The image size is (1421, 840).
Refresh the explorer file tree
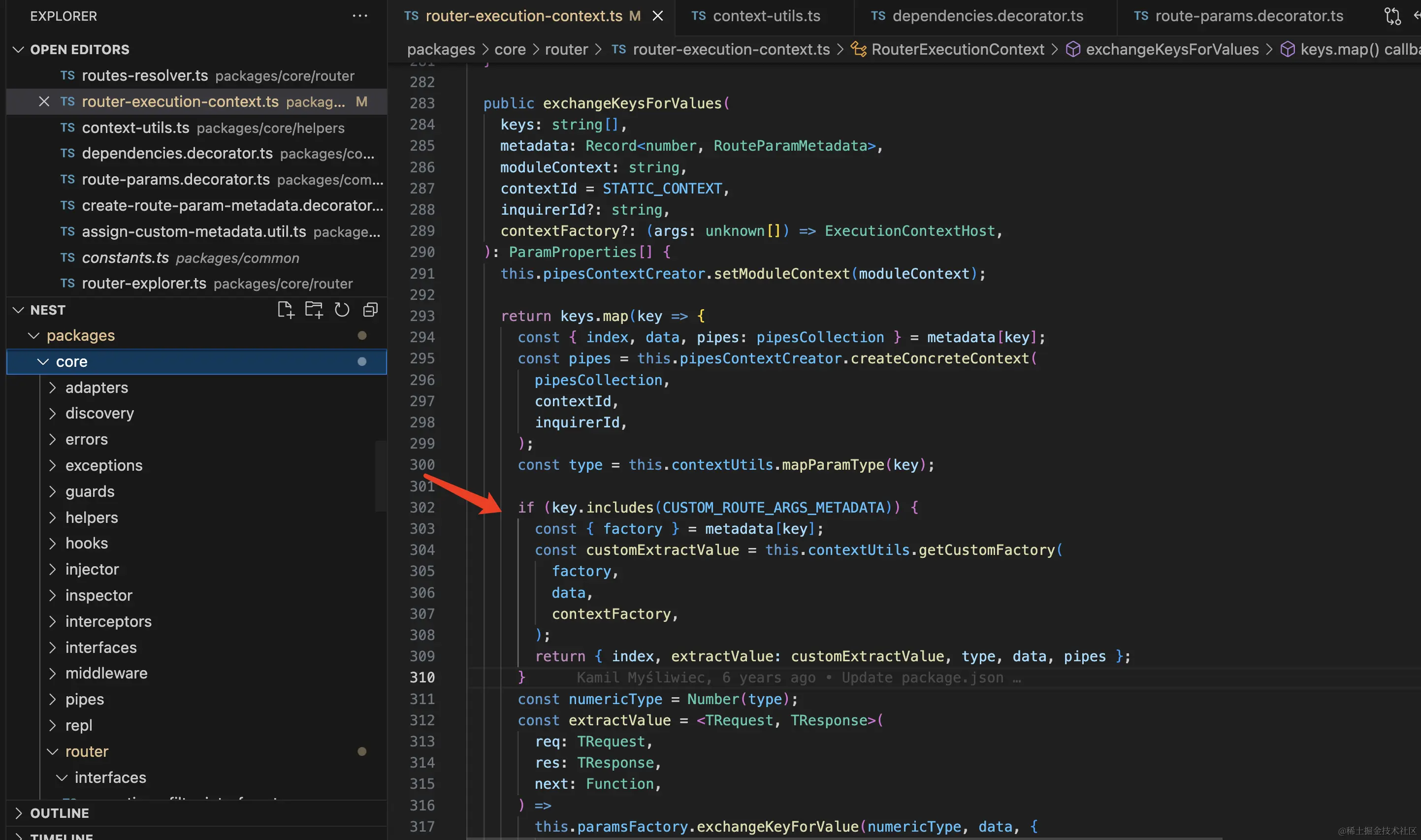(x=342, y=310)
